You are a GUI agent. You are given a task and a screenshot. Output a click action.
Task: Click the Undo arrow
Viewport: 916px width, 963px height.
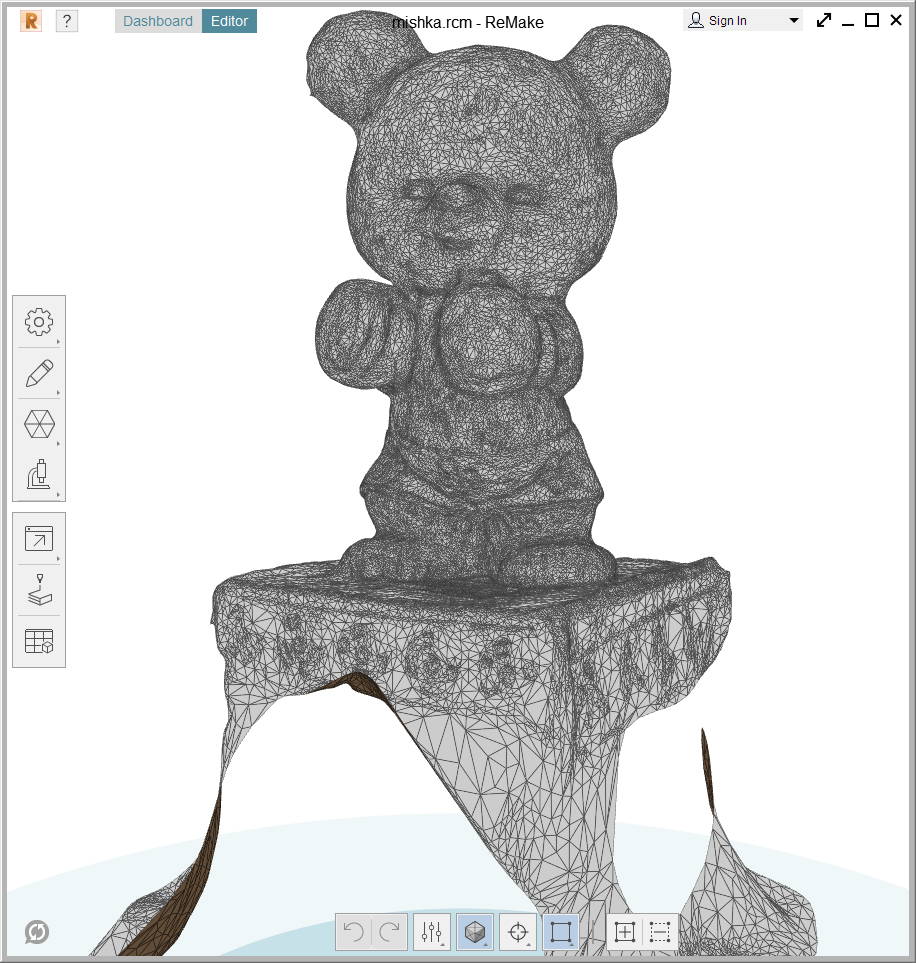click(x=353, y=932)
